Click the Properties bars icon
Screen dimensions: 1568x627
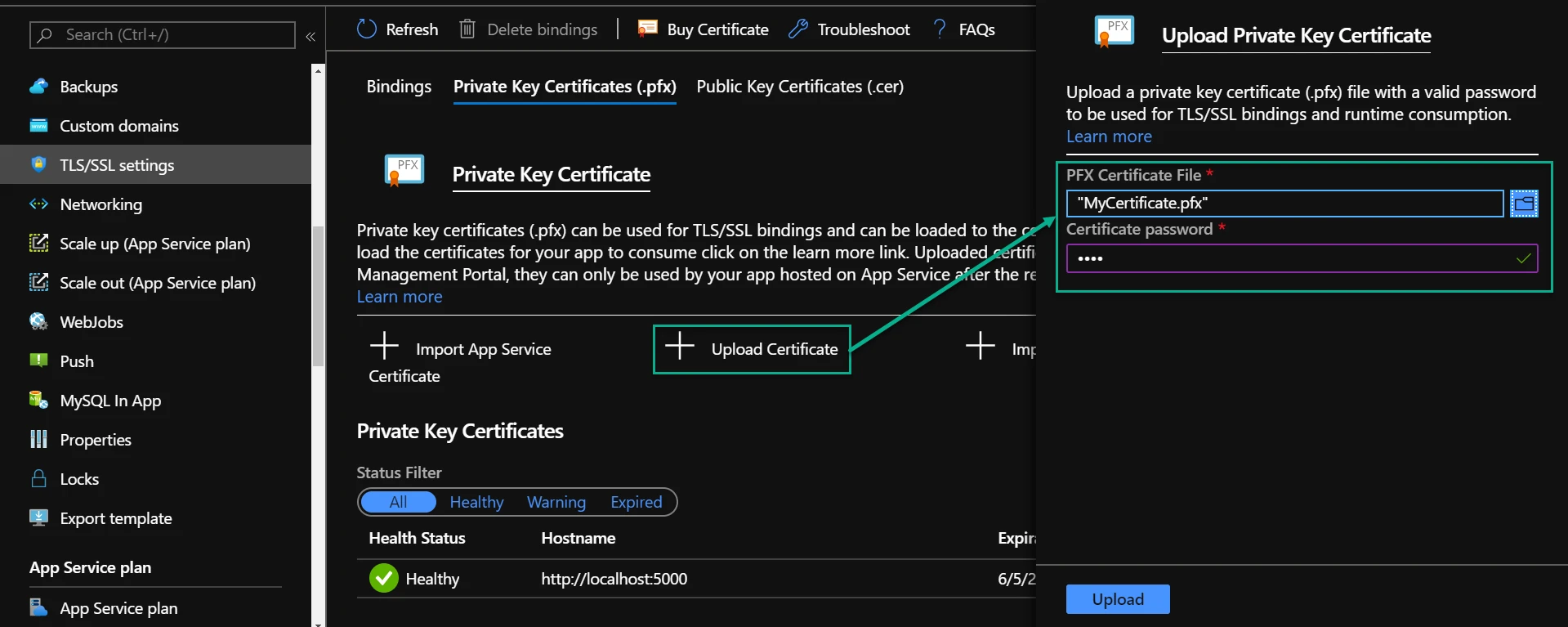38,439
